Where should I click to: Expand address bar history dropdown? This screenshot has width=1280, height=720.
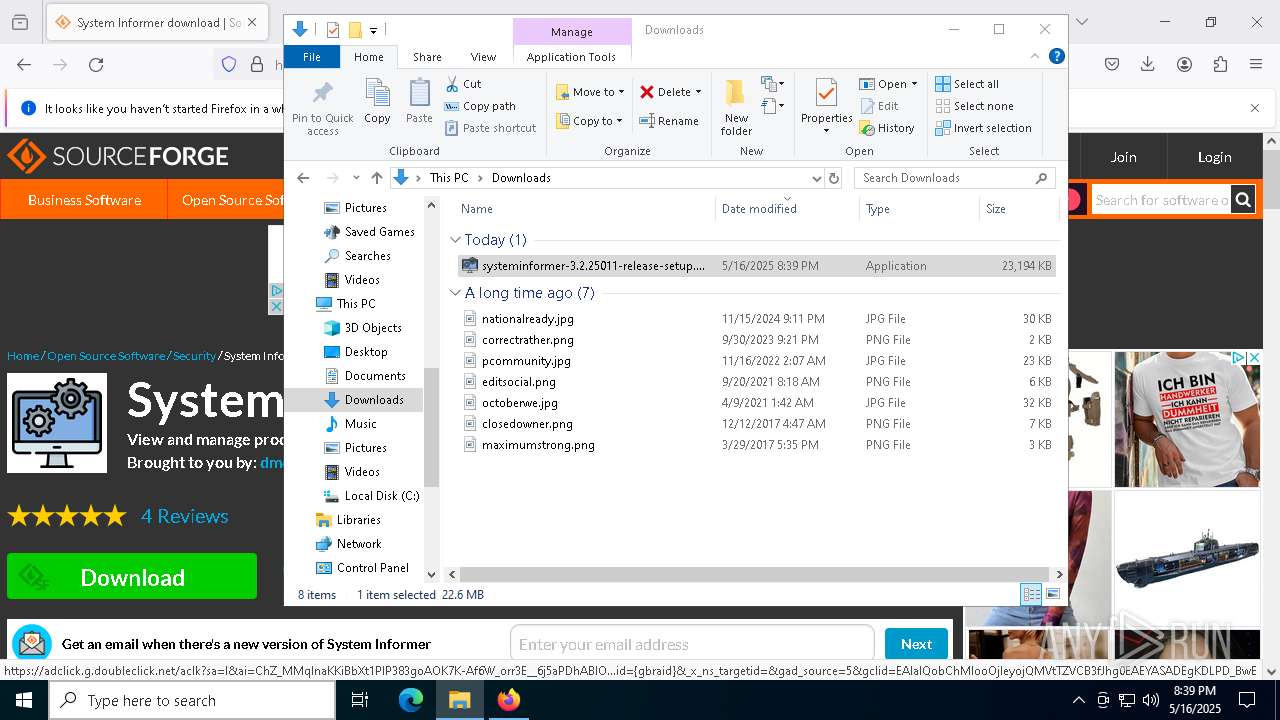(816, 178)
